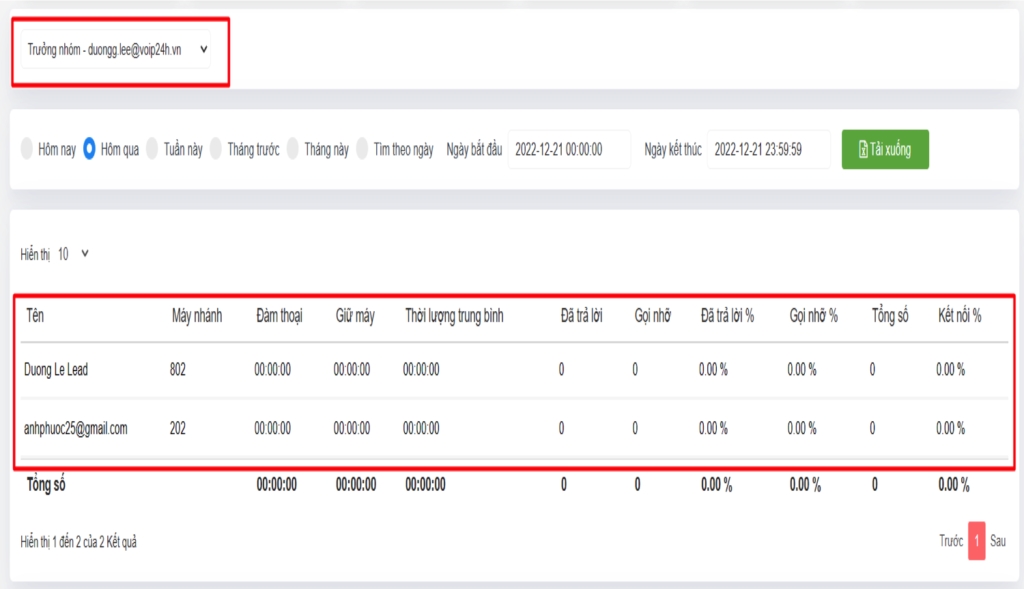Select the Hôm nay radio button
The image size is (1024, 589).
(27, 150)
